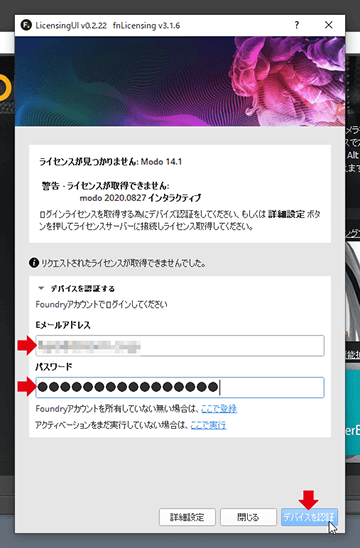Viewport: 360px width, 548px height.
Task: Click the Foundryアカウントでログインしてください text
Action: (101, 304)
